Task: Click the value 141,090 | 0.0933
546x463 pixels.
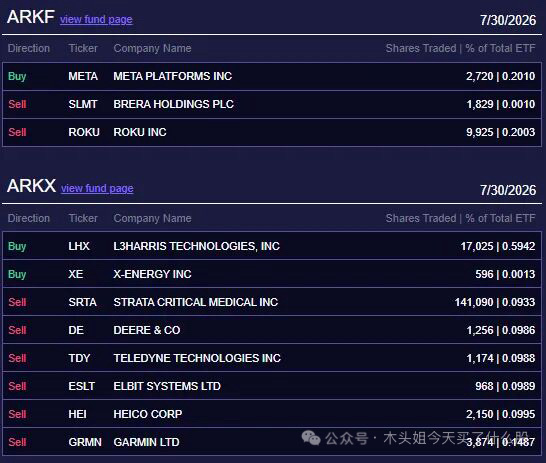Action: [x=495, y=302]
